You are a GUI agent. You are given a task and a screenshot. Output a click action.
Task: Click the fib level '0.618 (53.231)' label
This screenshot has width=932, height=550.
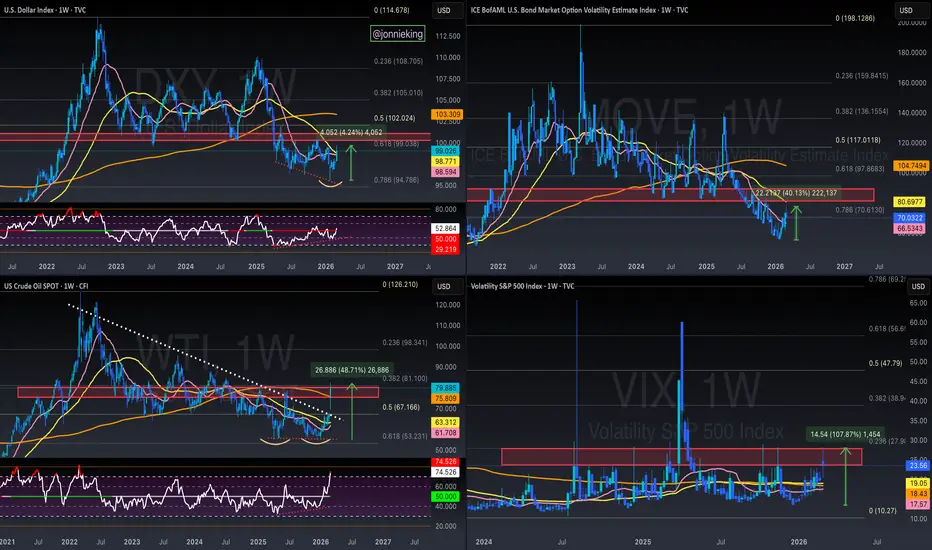[x=405, y=436]
